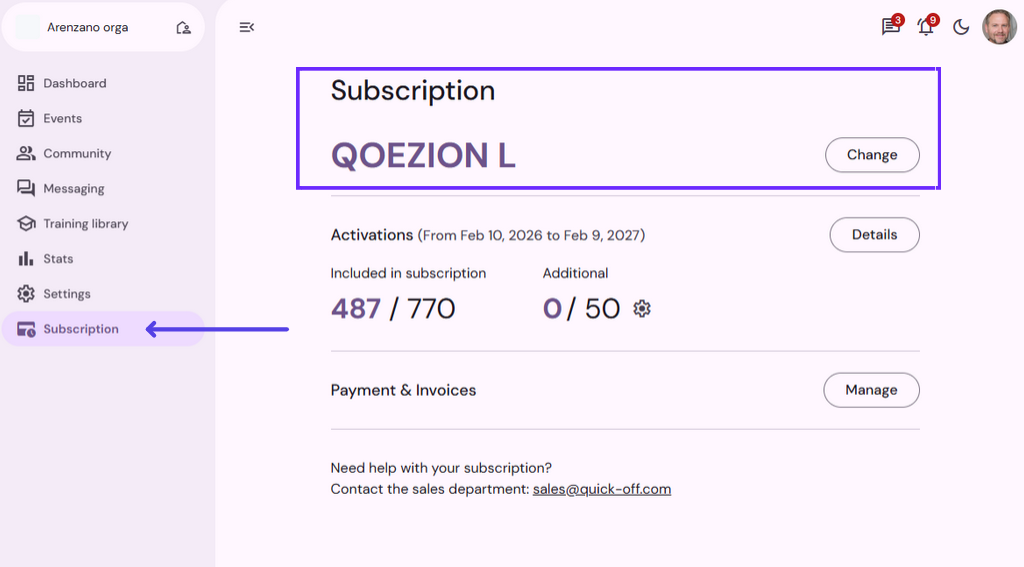Open user profile avatar menu

coord(999,27)
